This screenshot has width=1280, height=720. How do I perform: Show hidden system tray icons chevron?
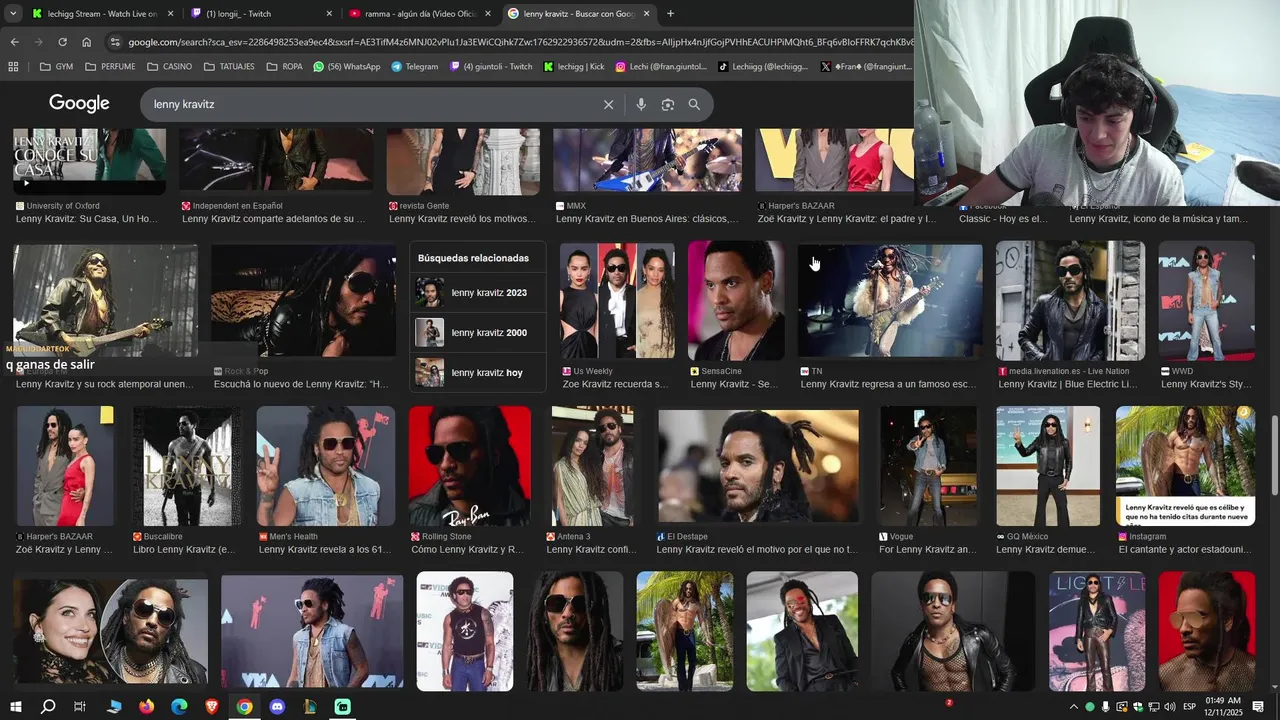pyautogui.click(x=1074, y=707)
